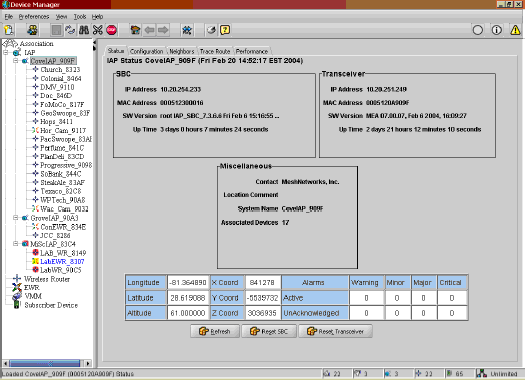The height and width of the screenshot is (380, 525).
Task: Click the tree scrollbar right arrow
Action: click(x=88, y=363)
